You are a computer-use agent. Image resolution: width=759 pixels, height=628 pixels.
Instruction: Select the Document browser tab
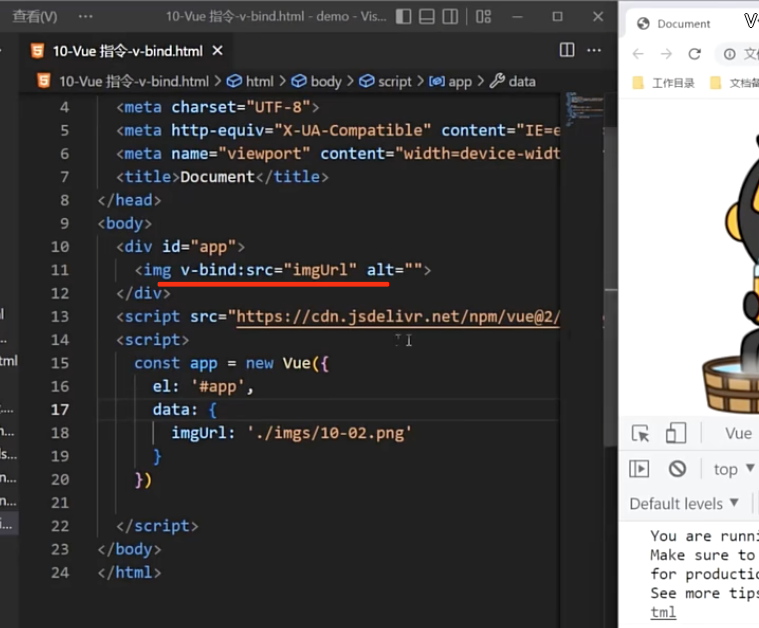coord(683,24)
